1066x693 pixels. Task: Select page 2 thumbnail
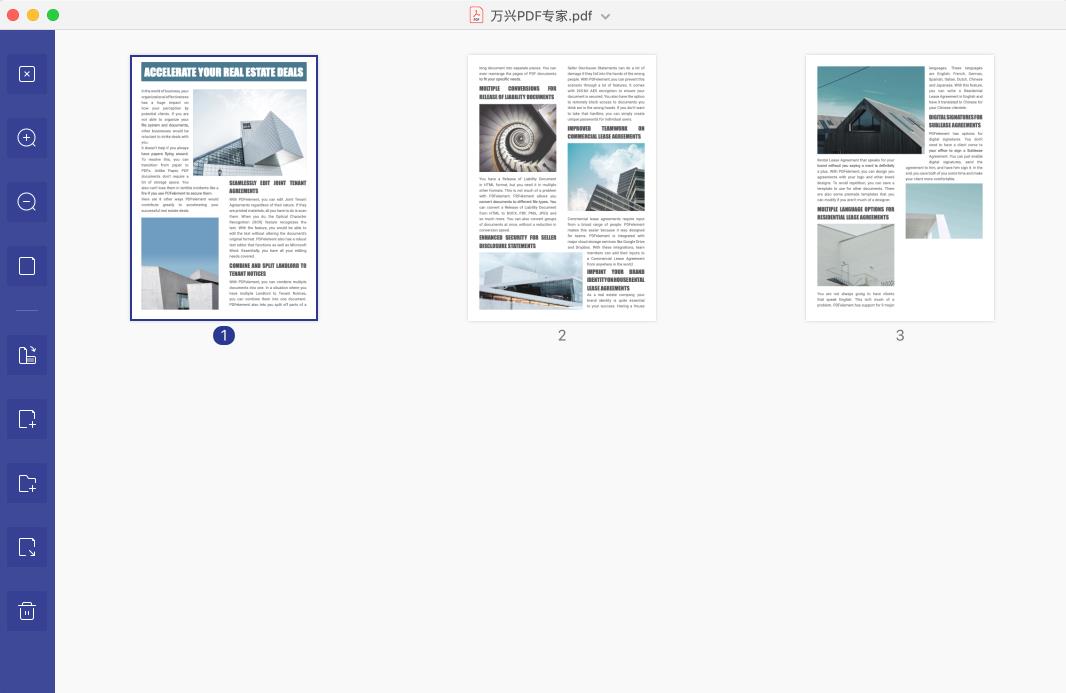pos(562,188)
